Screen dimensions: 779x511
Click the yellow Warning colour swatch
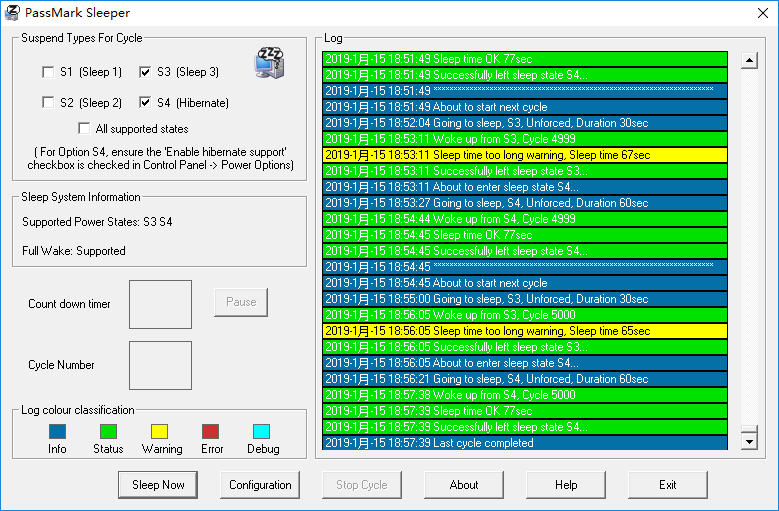(159, 431)
